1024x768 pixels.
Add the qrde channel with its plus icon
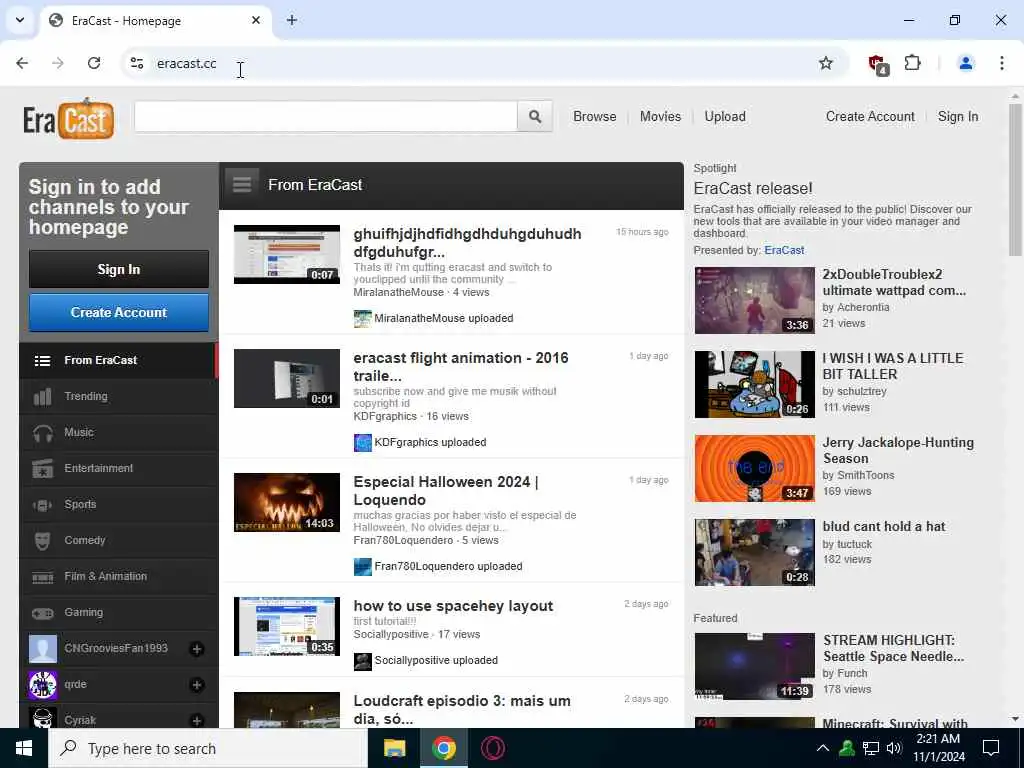coord(197,684)
